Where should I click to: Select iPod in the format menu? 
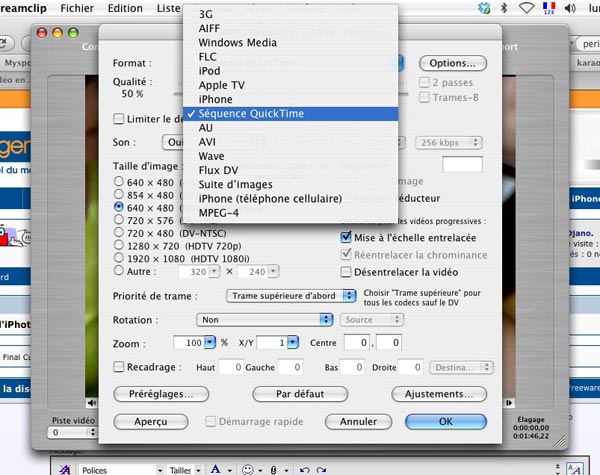pos(290,71)
